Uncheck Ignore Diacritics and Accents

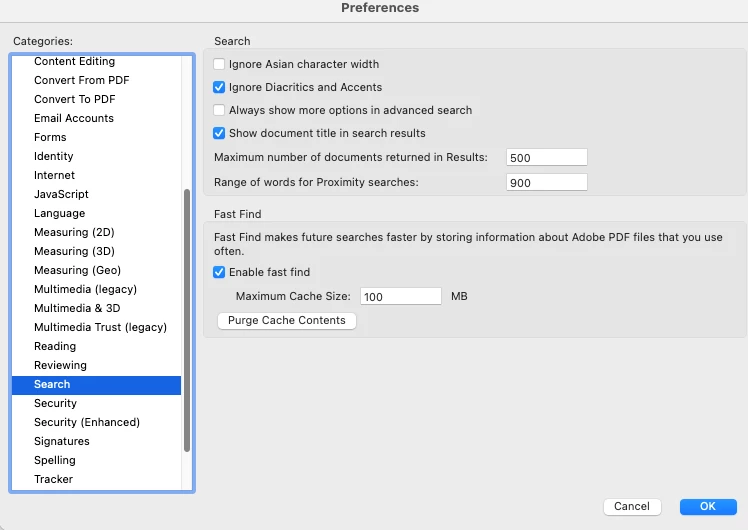coord(219,88)
